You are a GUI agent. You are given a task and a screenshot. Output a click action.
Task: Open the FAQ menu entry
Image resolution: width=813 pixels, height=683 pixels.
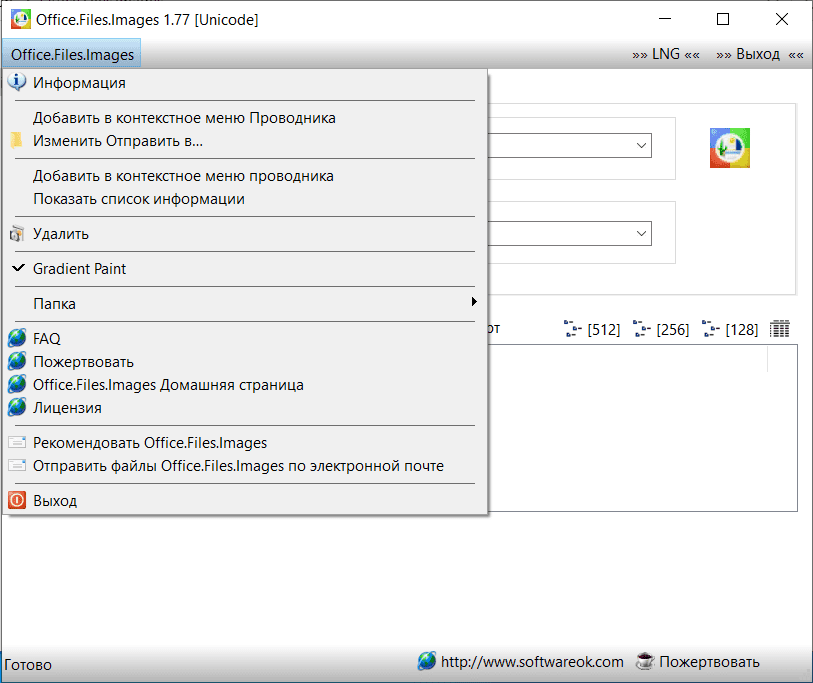pos(245,339)
